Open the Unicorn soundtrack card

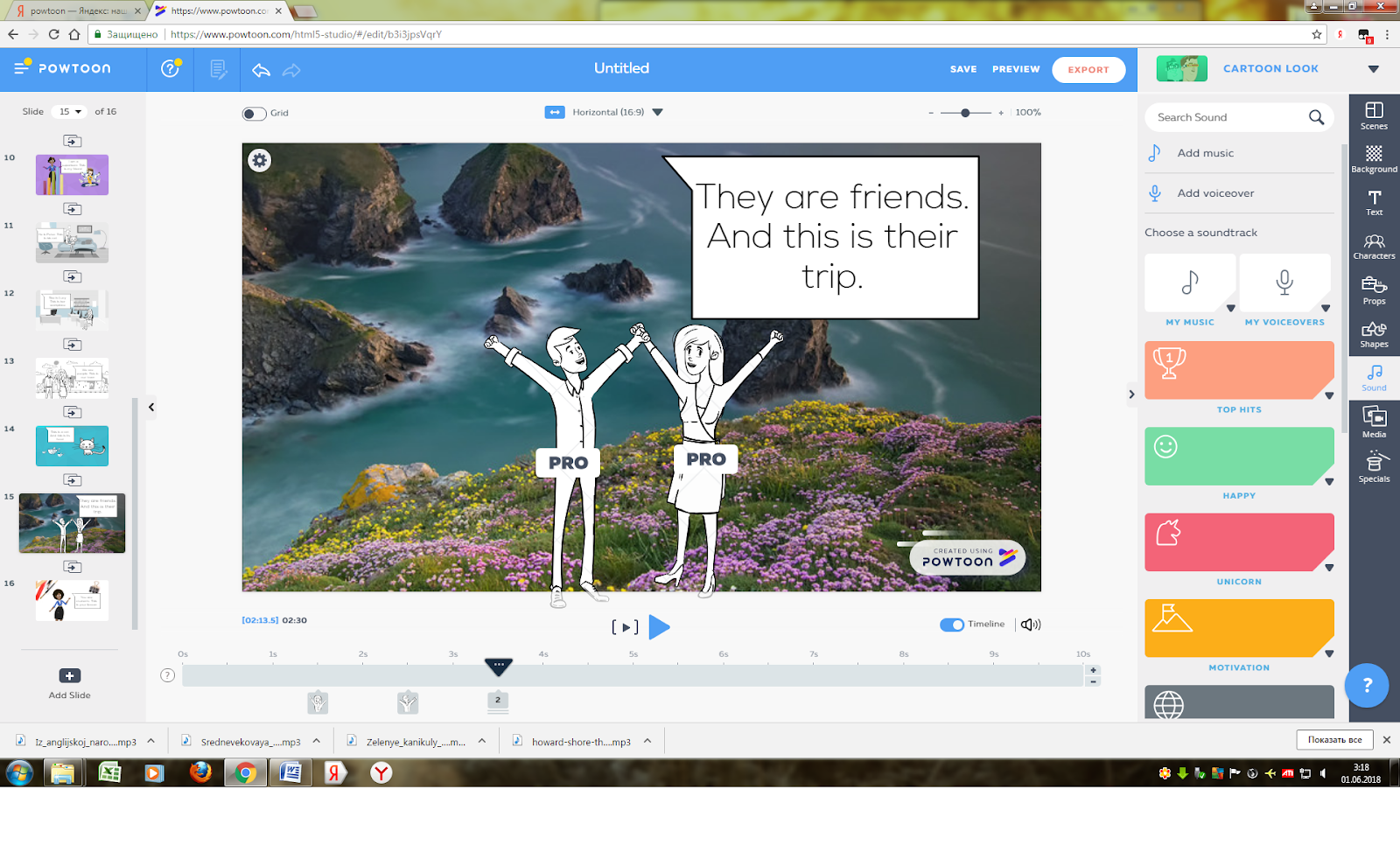click(1239, 542)
